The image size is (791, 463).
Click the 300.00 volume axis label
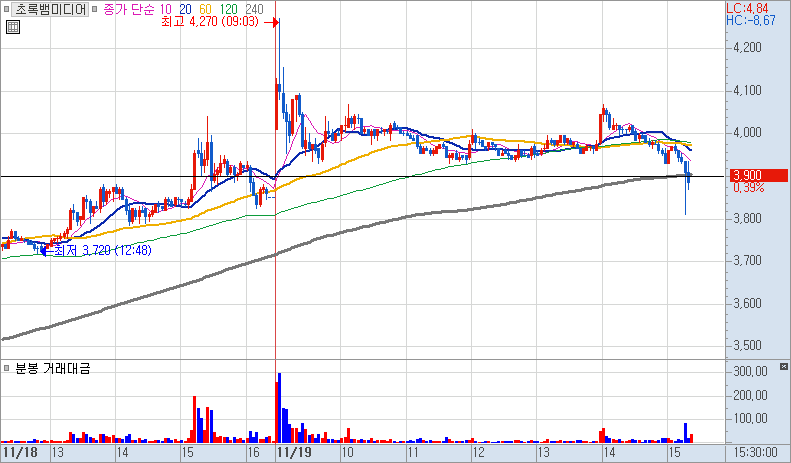tap(750, 371)
